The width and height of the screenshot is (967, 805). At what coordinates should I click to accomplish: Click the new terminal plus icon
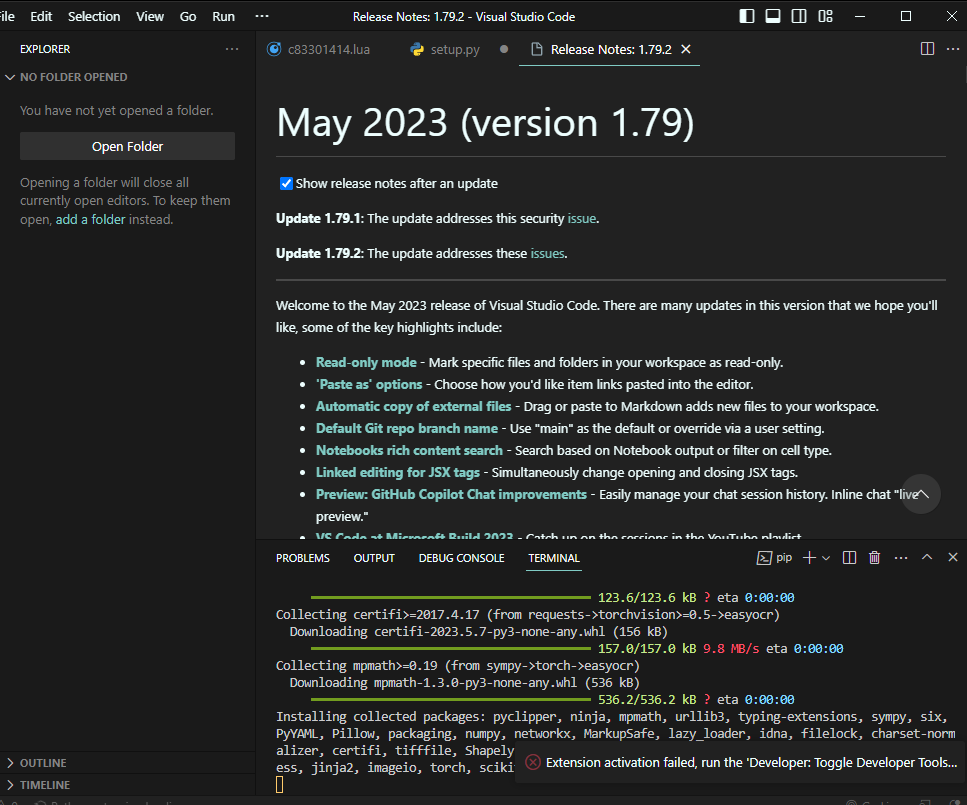809,558
